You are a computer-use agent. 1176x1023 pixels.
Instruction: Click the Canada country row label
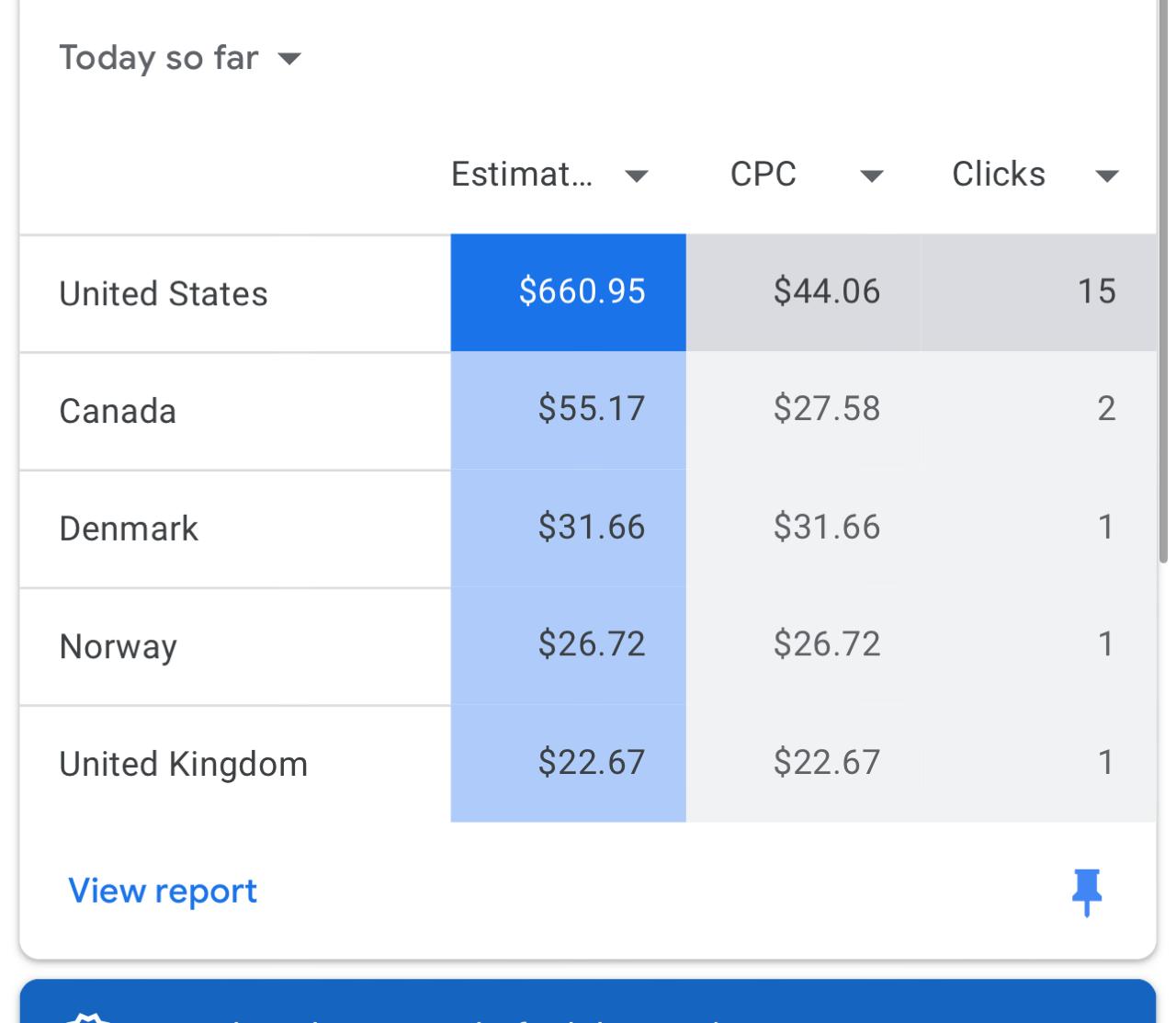[x=118, y=411]
